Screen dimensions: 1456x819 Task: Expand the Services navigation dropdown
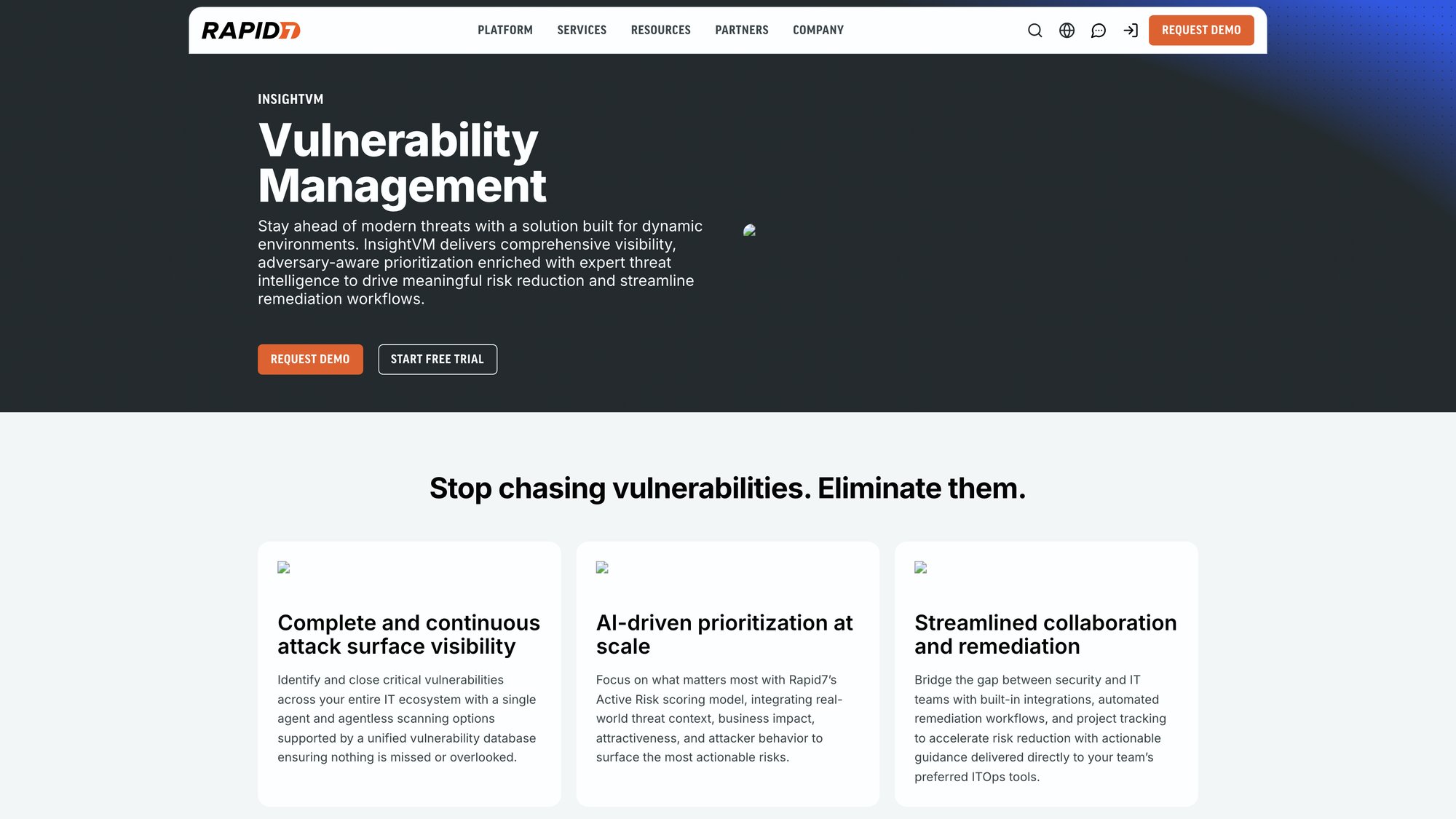coord(582,30)
